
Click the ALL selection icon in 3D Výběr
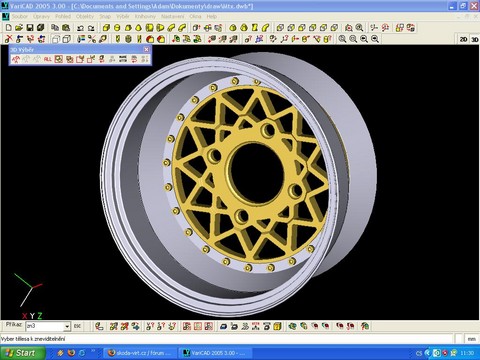pos(48,59)
